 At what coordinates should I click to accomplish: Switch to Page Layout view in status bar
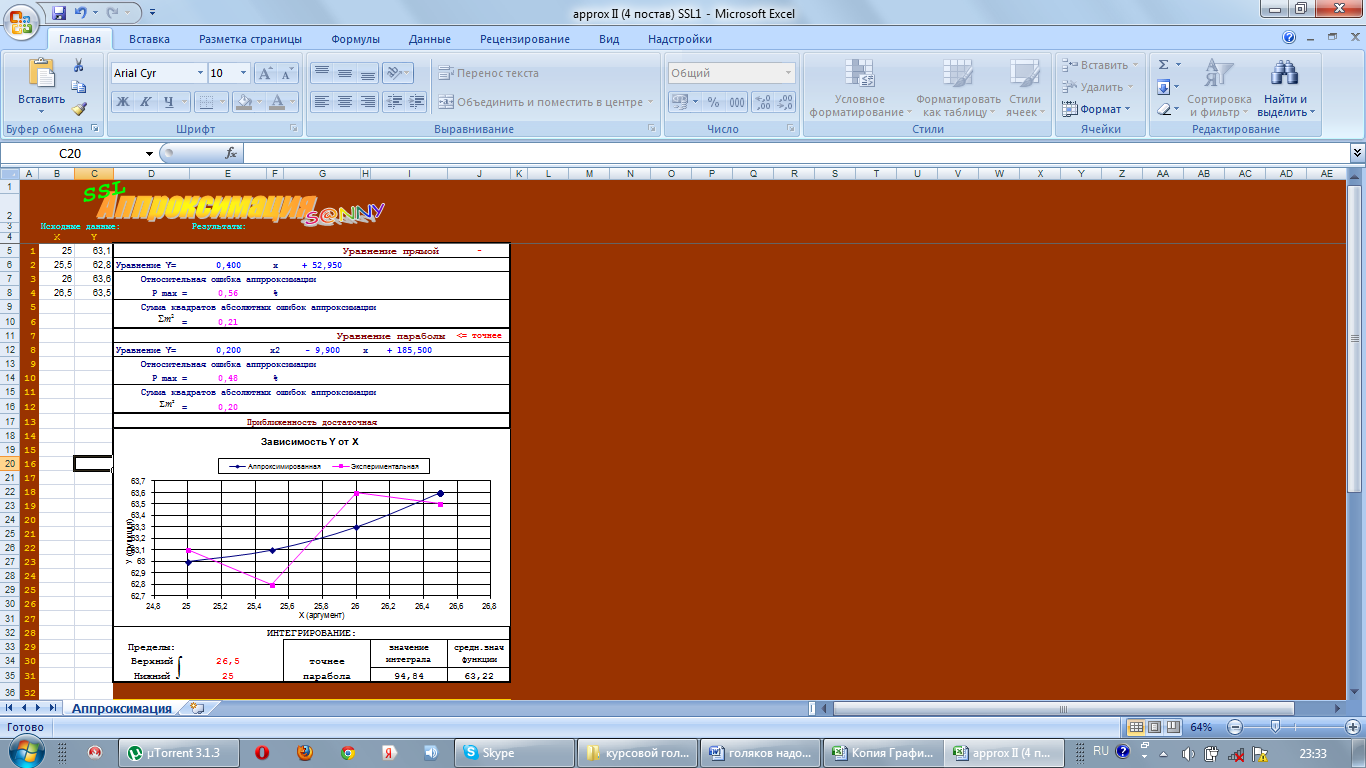(x=1154, y=727)
